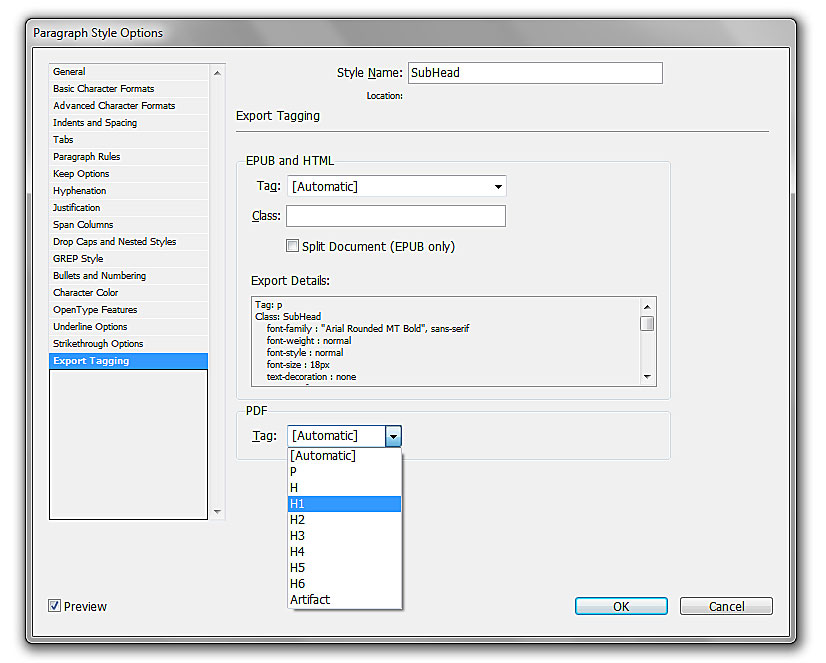Click the Class input field

coord(396,216)
